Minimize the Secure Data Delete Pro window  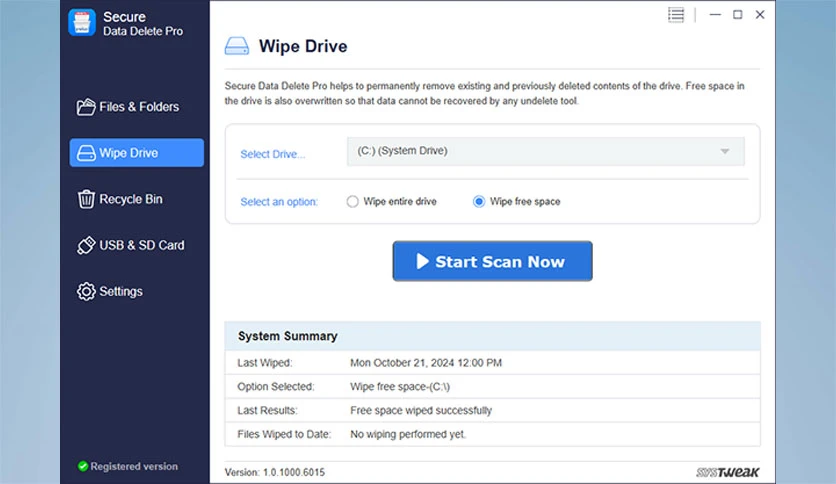[715, 15]
